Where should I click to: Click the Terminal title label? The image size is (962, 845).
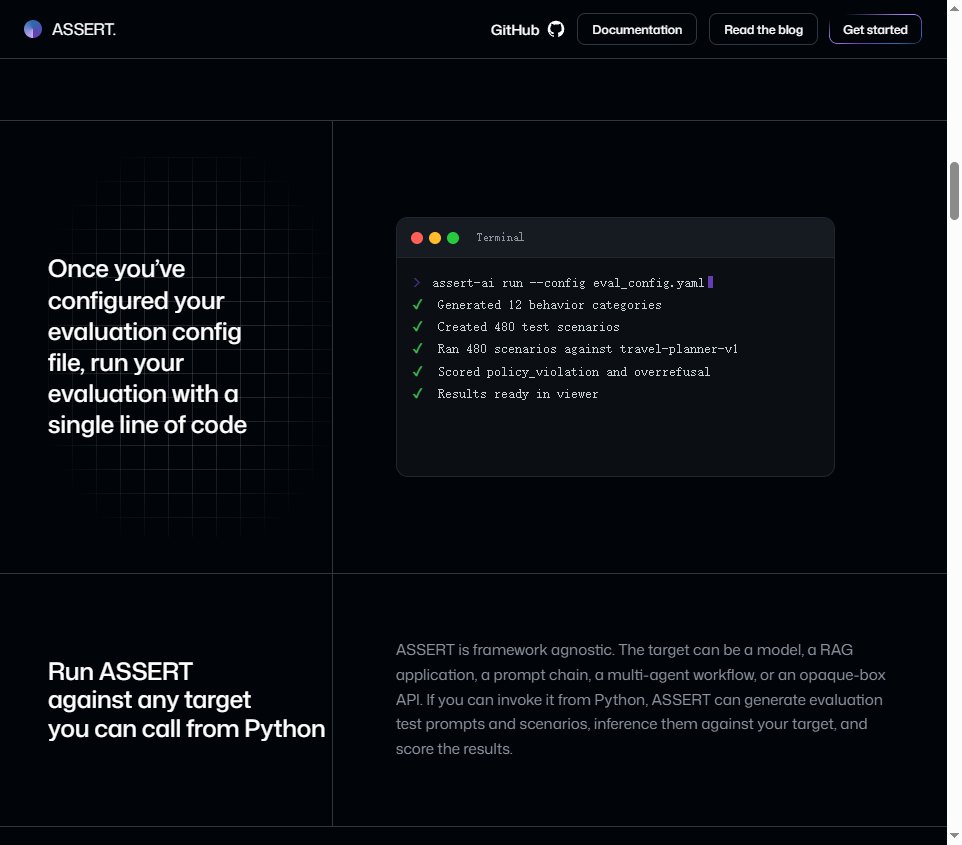click(x=500, y=237)
